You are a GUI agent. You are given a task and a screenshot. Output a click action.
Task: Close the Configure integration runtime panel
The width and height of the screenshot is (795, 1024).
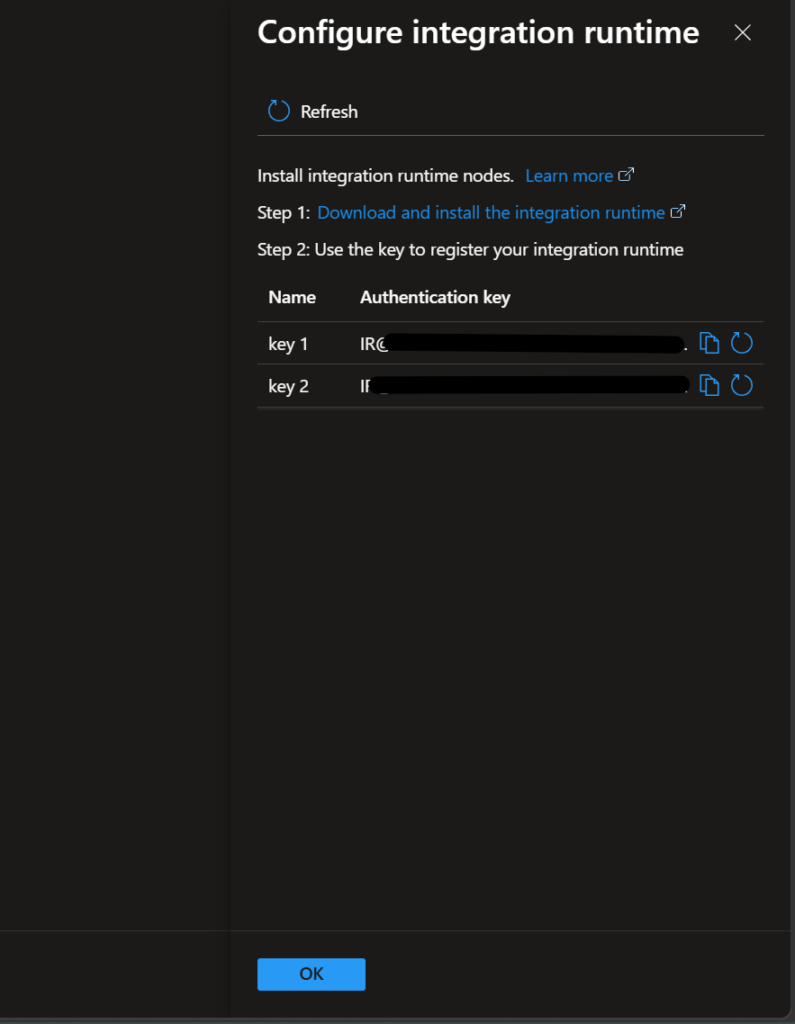coord(742,33)
